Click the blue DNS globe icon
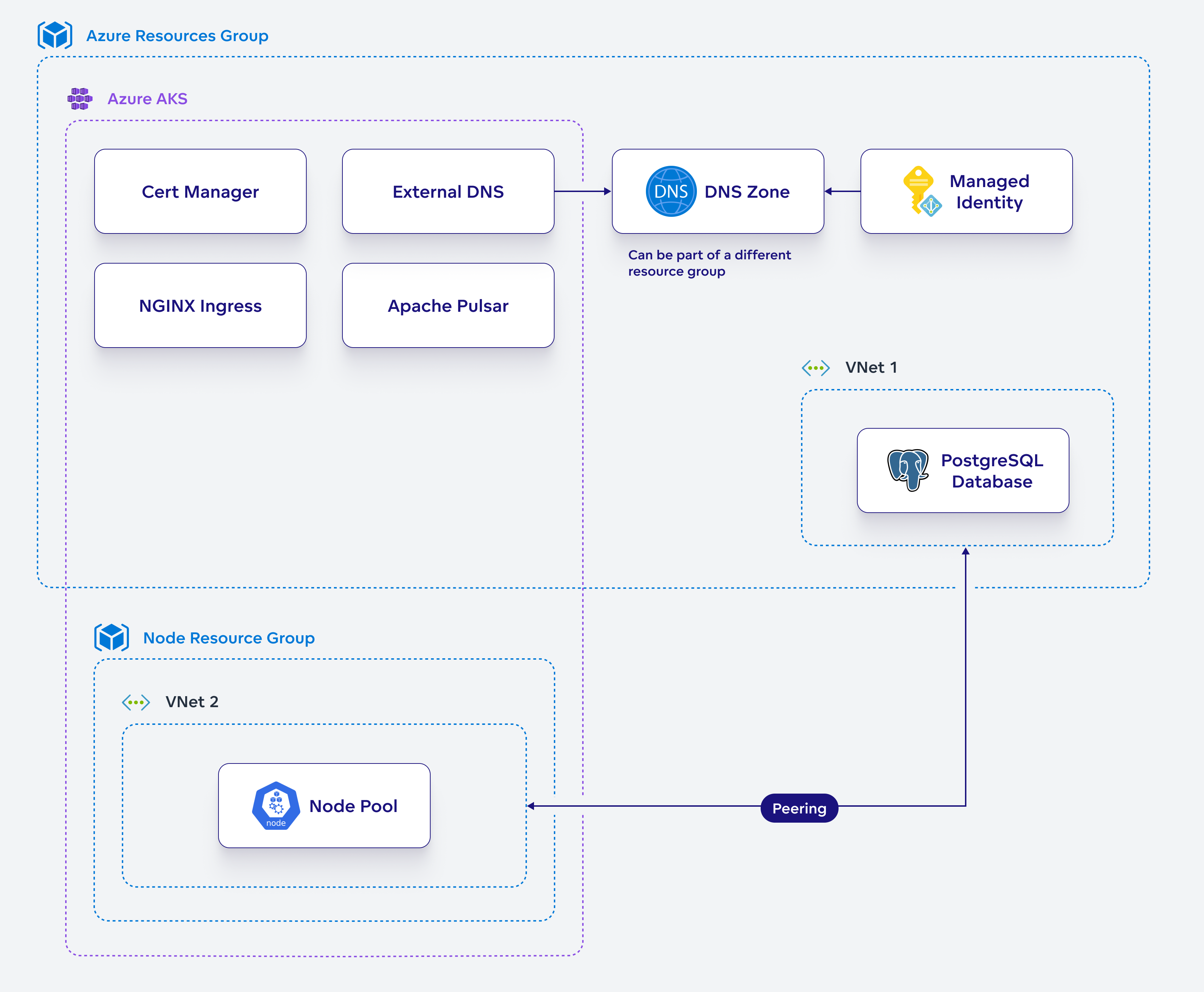1204x992 pixels. coord(671,191)
